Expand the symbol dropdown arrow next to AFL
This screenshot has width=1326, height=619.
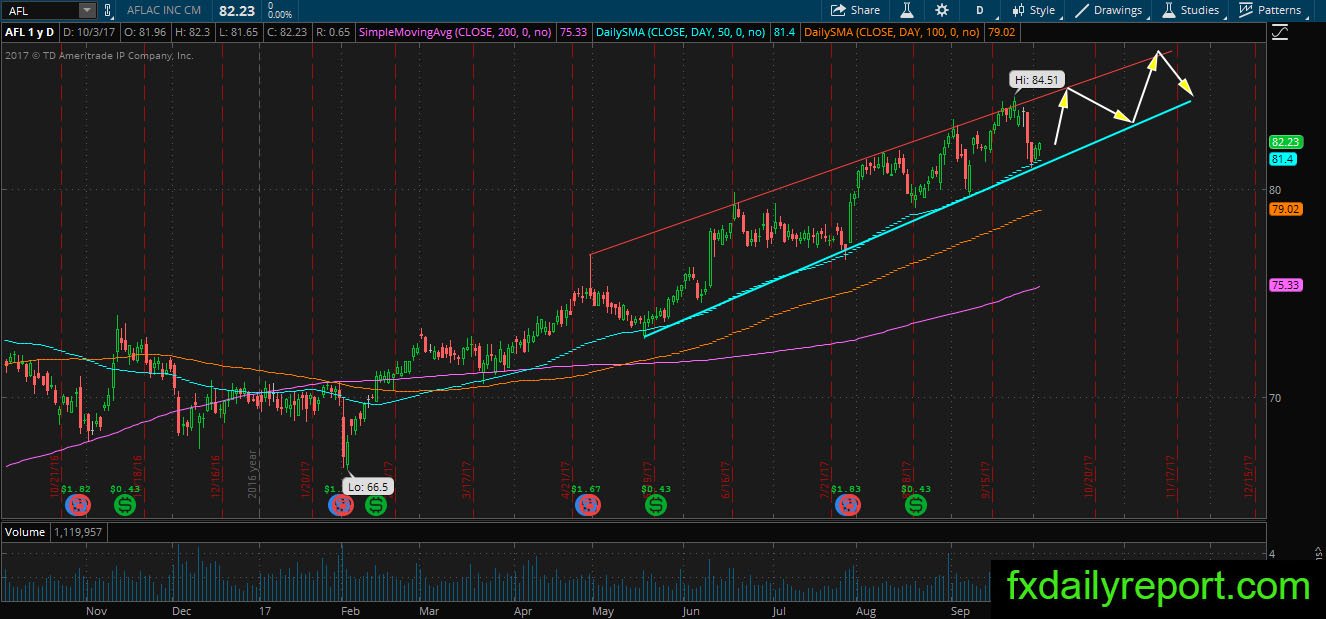(87, 10)
